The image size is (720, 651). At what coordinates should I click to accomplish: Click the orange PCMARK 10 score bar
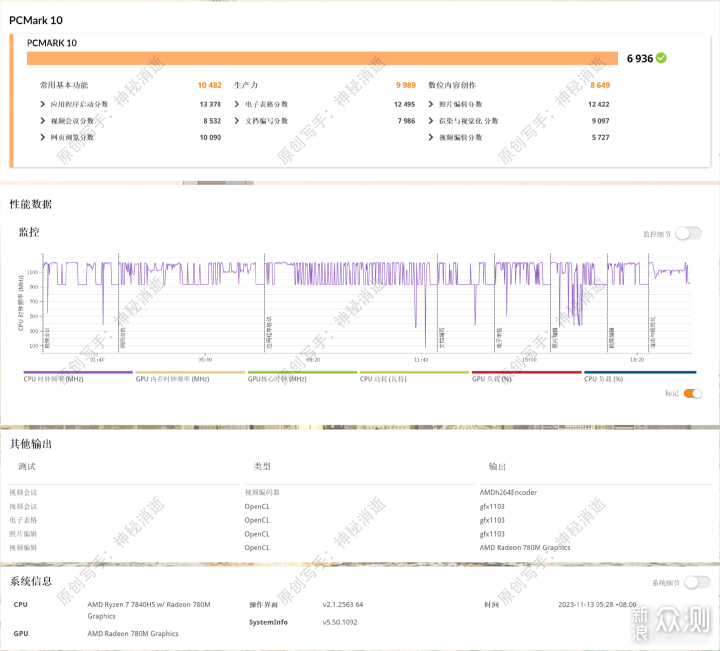[x=322, y=58]
